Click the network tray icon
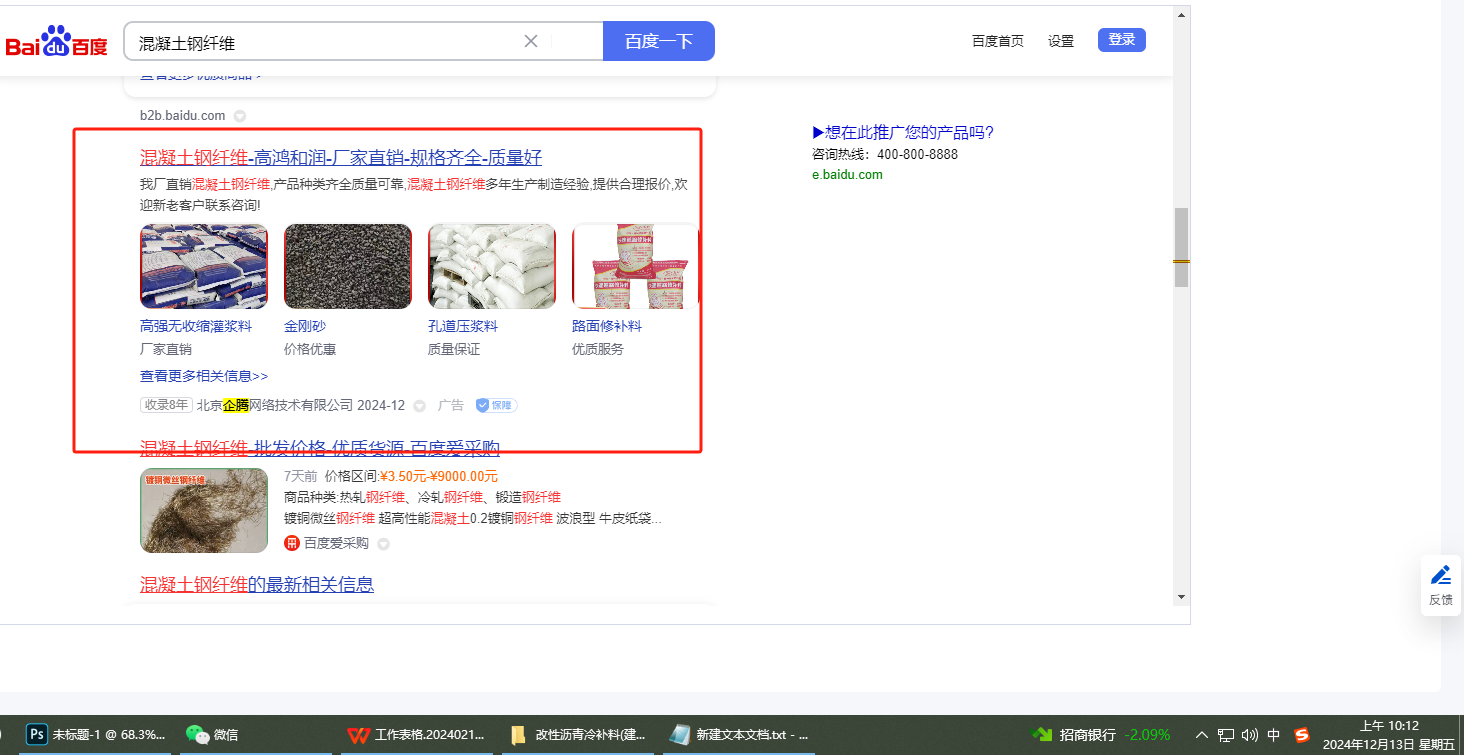The width and height of the screenshot is (1464, 755). [x=1226, y=735]
